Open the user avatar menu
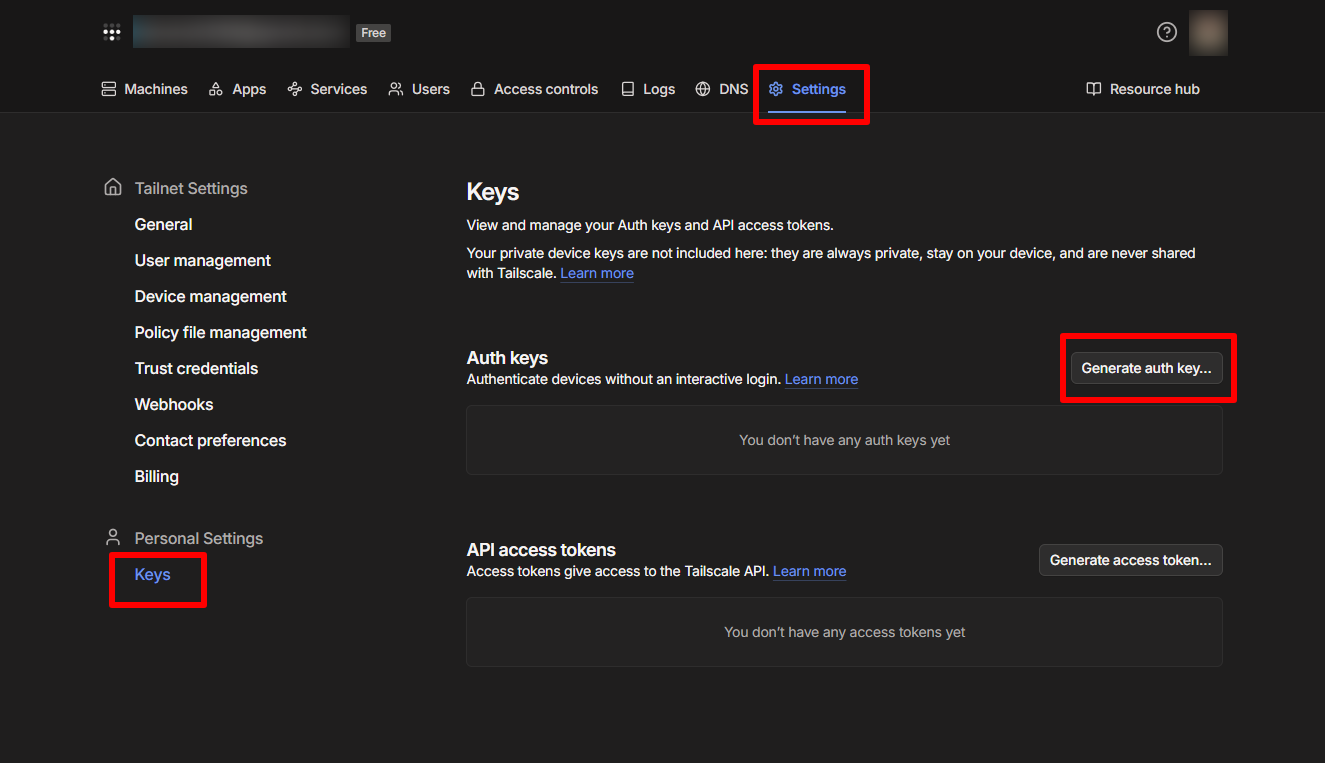This screenshot has height=763, width=1325. click(1207, 33)
